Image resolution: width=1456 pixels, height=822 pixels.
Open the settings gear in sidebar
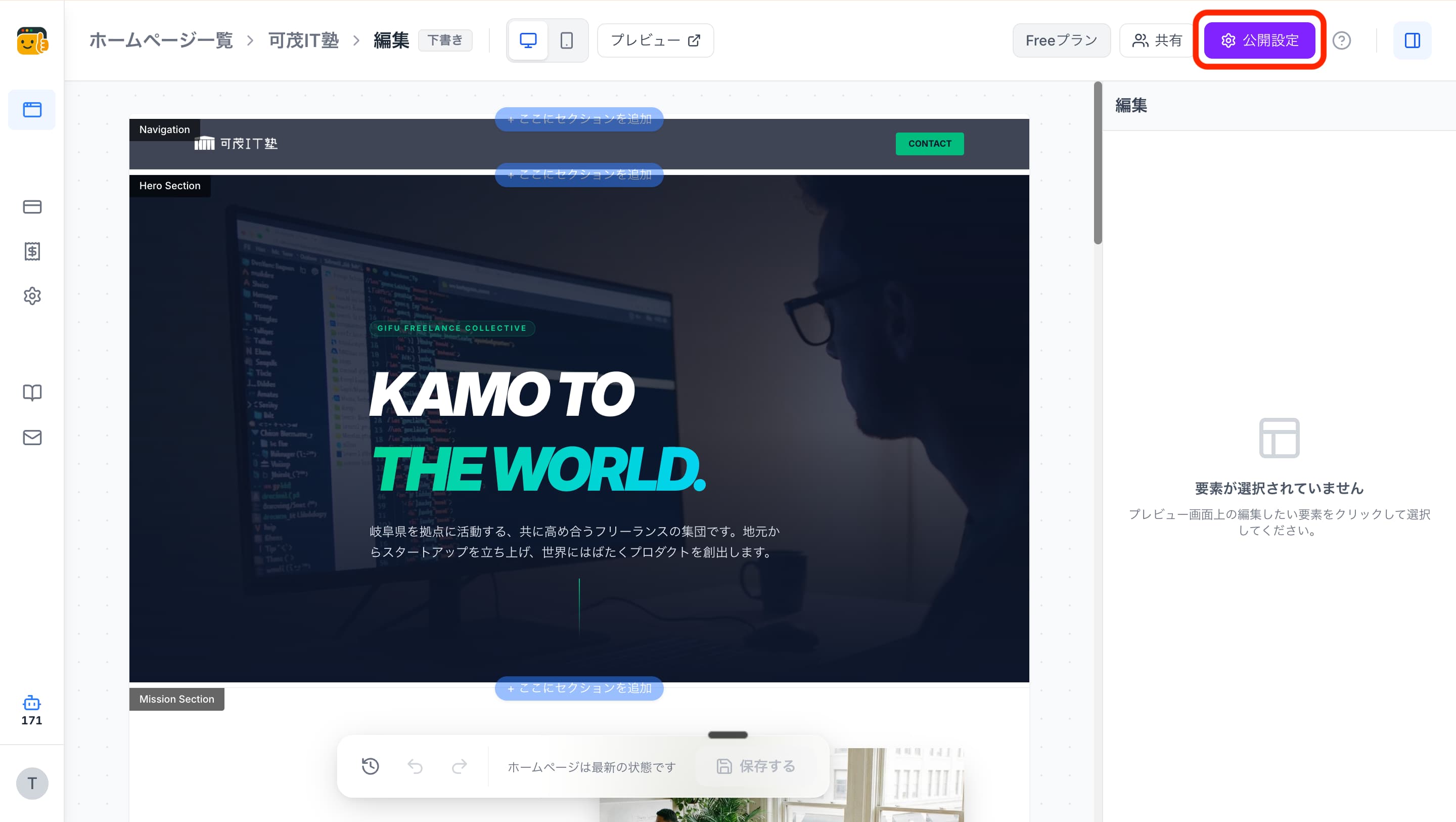click(32, 296)
